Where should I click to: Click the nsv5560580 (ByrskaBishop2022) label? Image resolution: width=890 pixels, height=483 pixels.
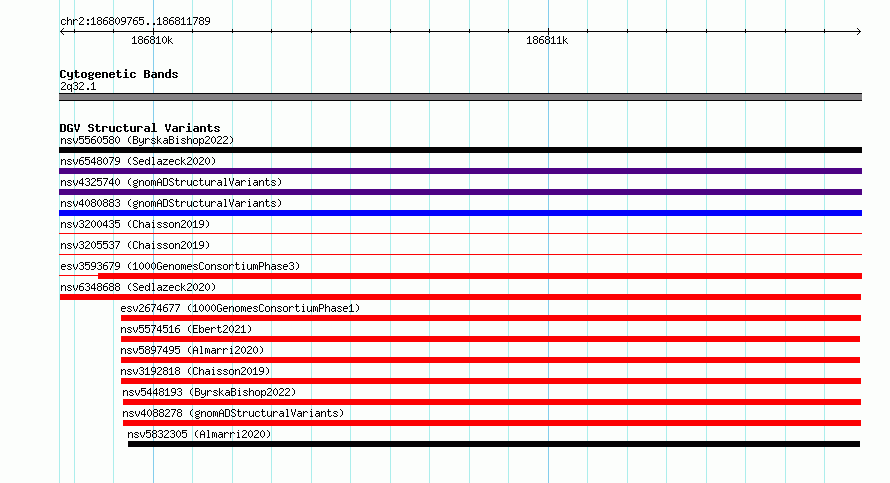[147, 140]
